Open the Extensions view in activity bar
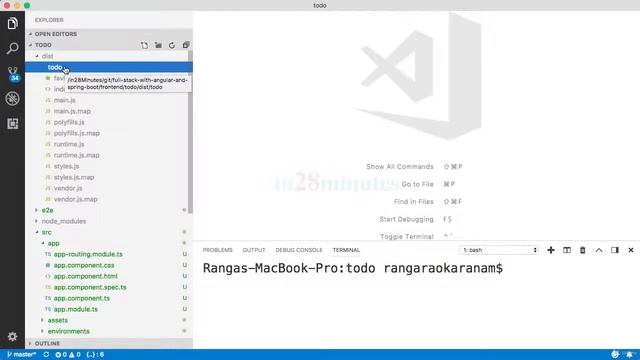The image size is (640, 360). [x=12, y=124]
